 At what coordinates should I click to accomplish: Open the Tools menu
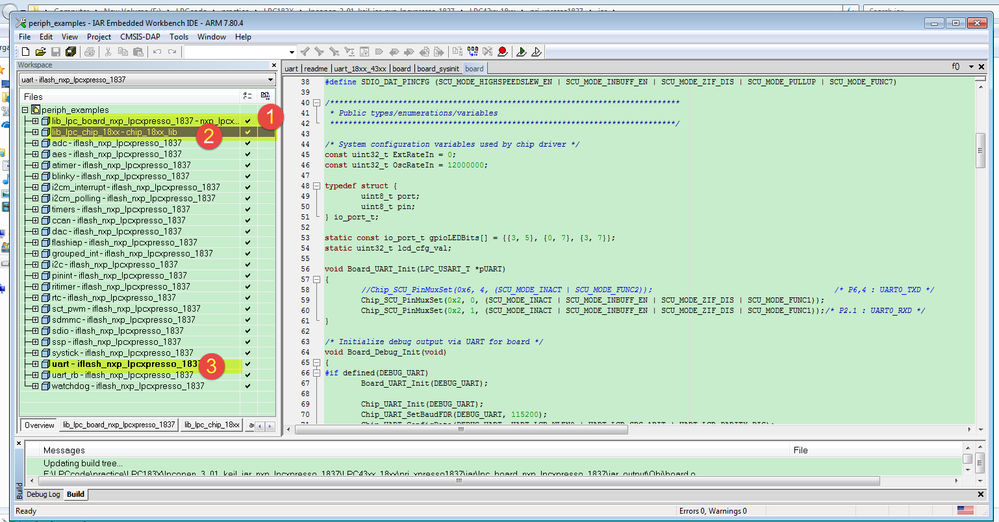178,37
